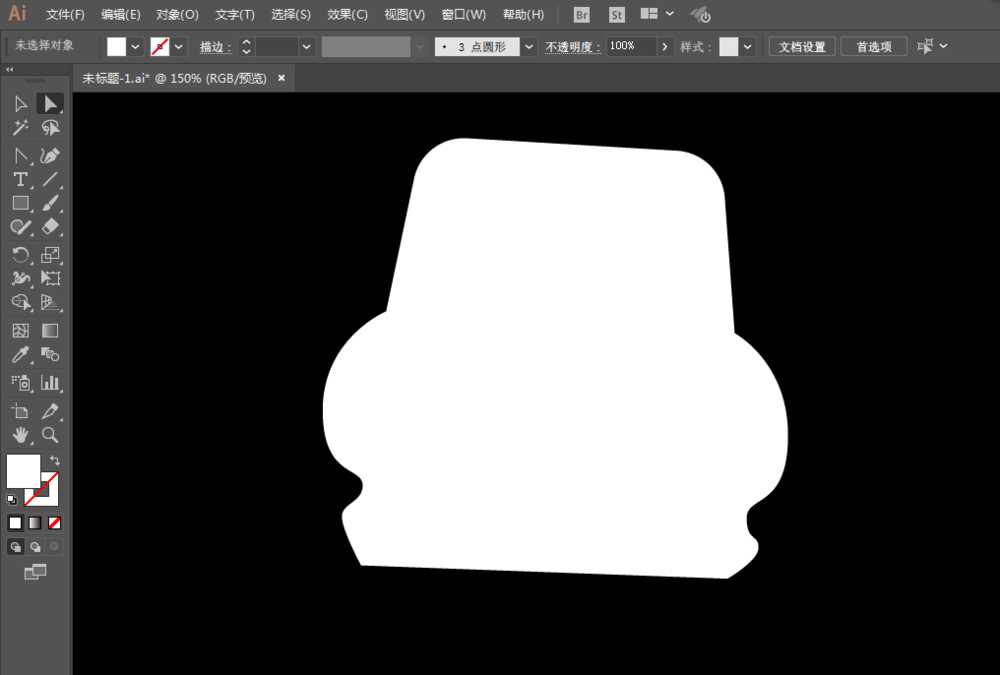Switch paint mode to Gradient
The height and width of the screenshot is (675, 1000).
[x=35, y=523]
